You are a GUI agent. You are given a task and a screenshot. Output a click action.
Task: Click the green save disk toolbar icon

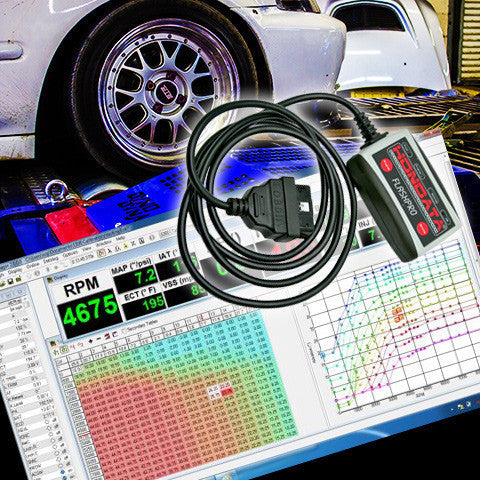(10, 281)
